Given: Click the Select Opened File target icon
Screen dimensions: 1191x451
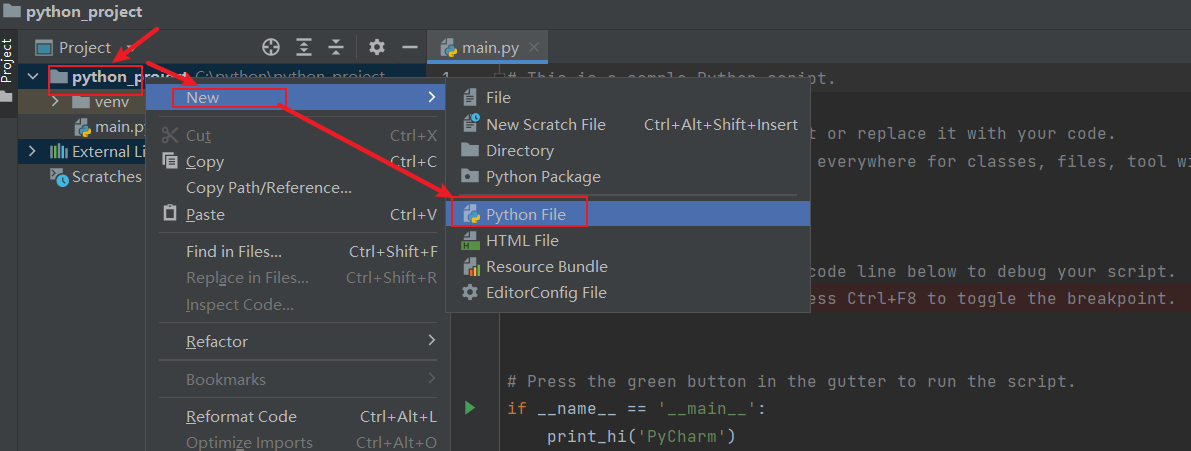Looking at the screenshot, I should tap(271, 47).
